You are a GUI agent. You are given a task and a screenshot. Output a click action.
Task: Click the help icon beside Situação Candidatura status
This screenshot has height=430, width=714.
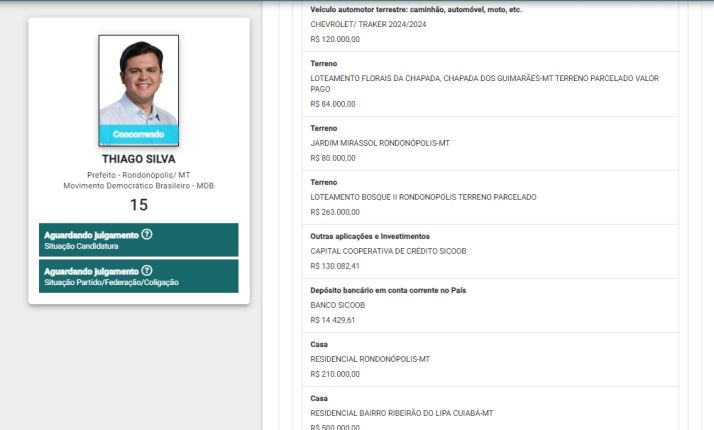147,234
